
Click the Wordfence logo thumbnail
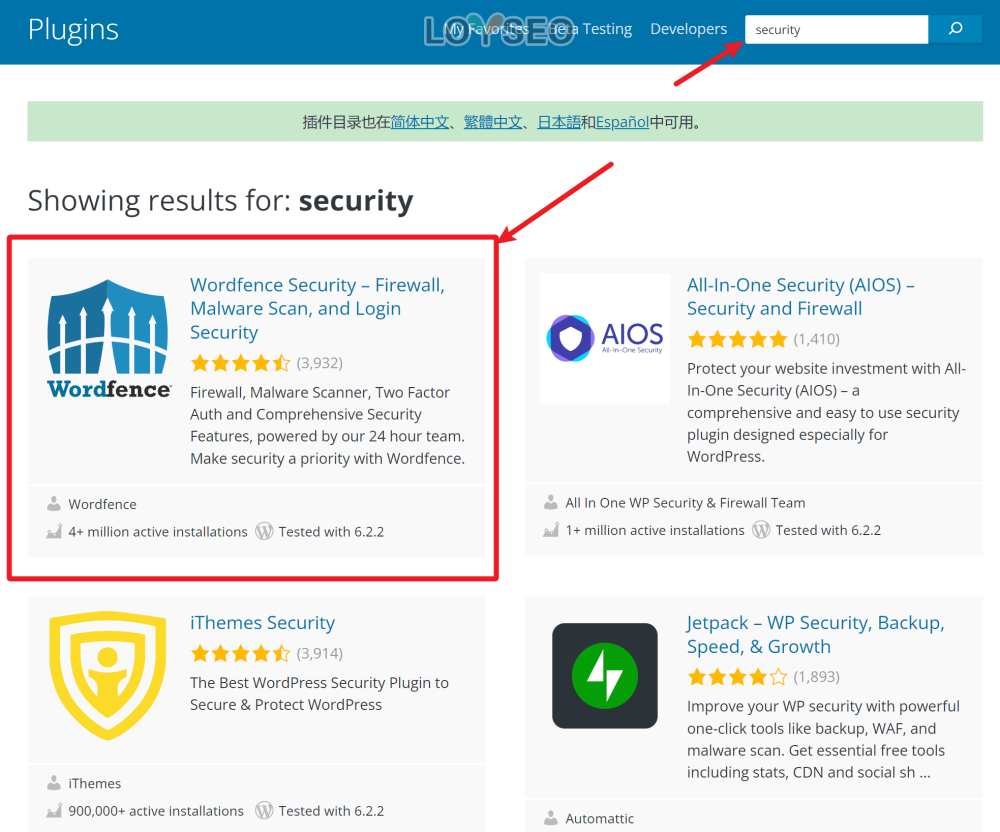coord(108,339)
